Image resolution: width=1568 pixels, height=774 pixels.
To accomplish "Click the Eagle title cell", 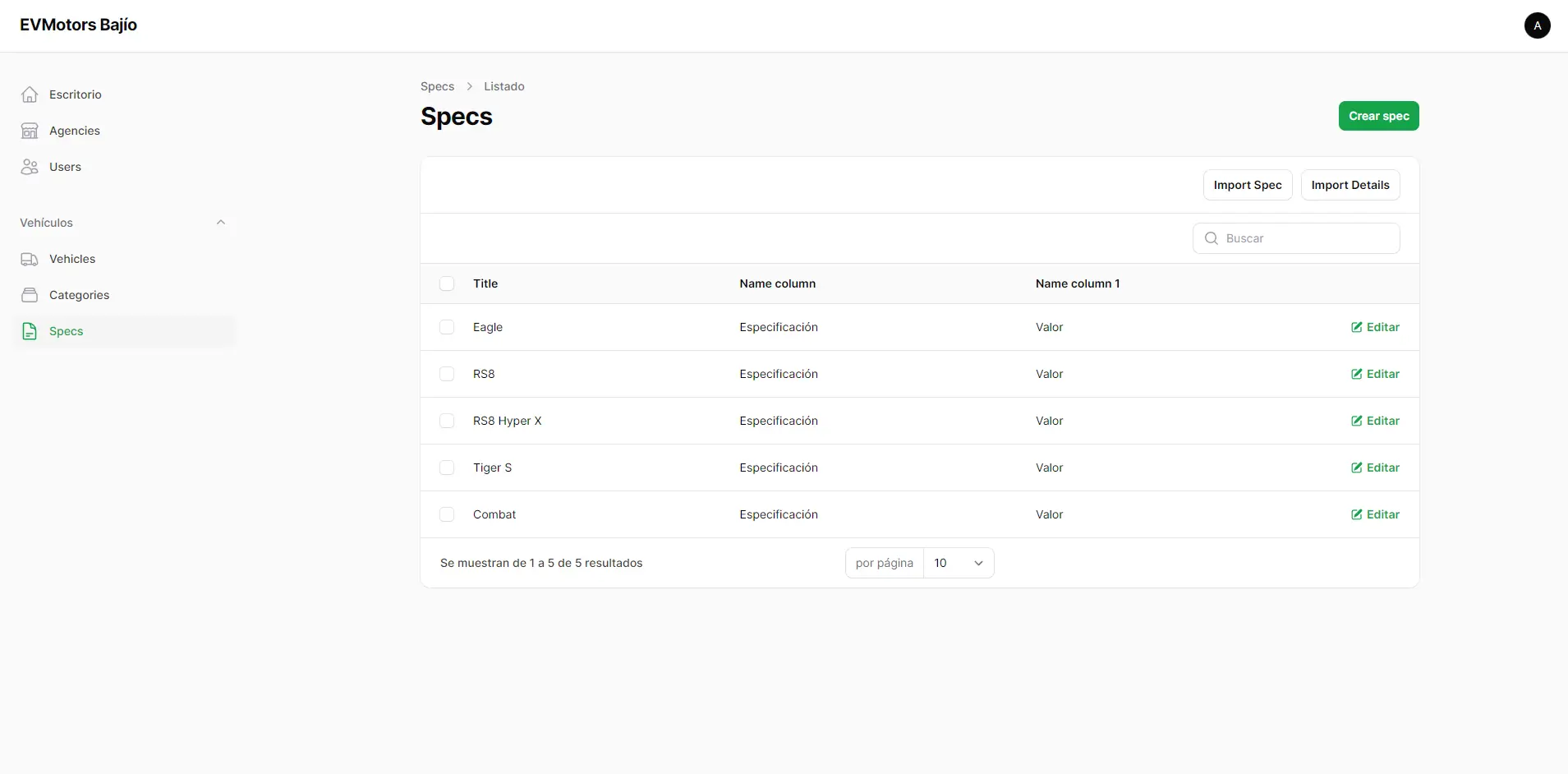I will pos(488,327).
